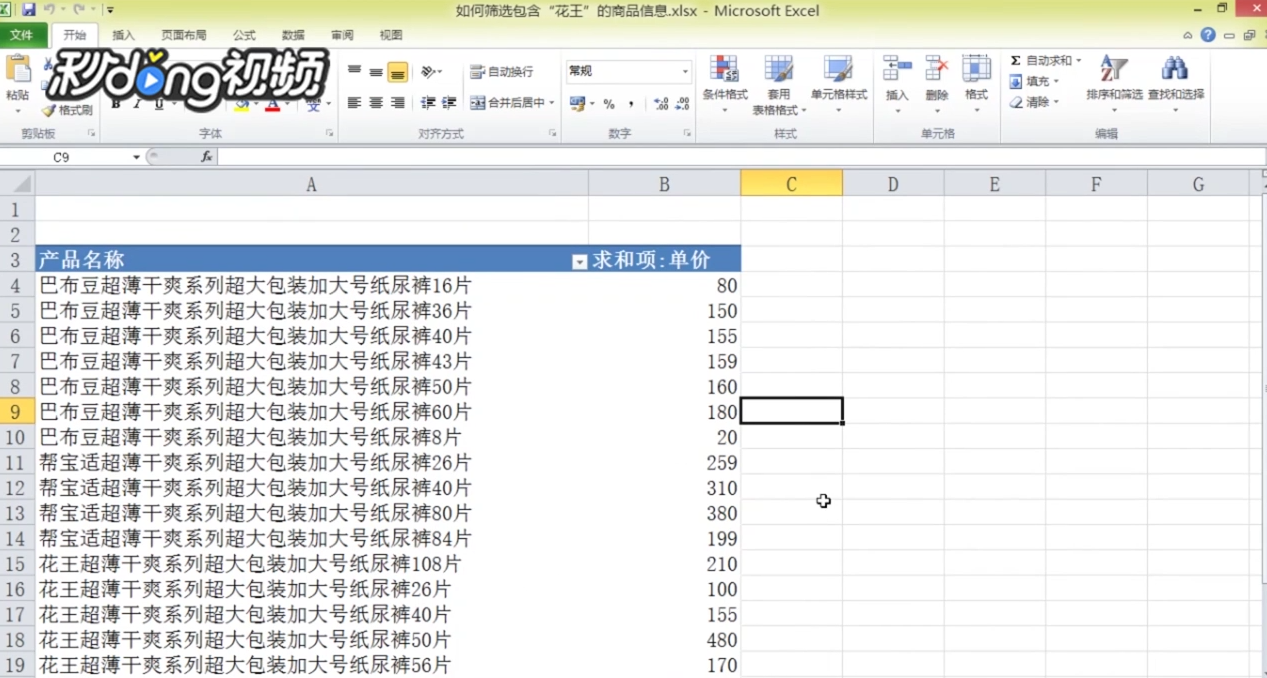Open the File (文件) tab
The height and width of the screenshot is (678, 1267).
click(x=22, y=35)
